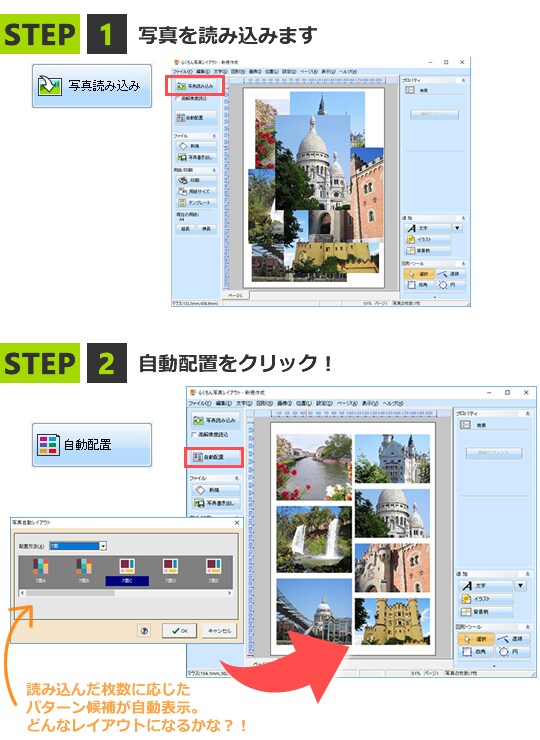
Task: Click 写真書き出し in the STEP 1 window
Action: click(x=195, y=157)
